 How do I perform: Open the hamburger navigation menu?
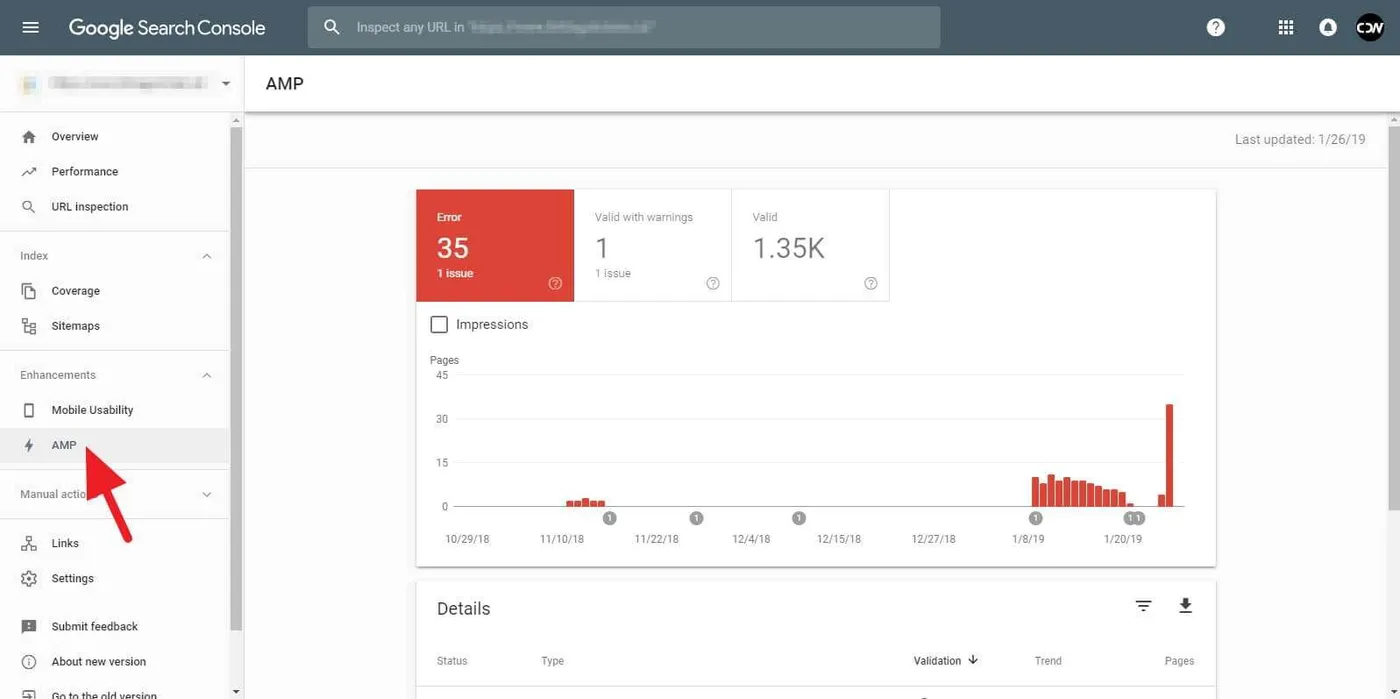[x=30, y=27]
